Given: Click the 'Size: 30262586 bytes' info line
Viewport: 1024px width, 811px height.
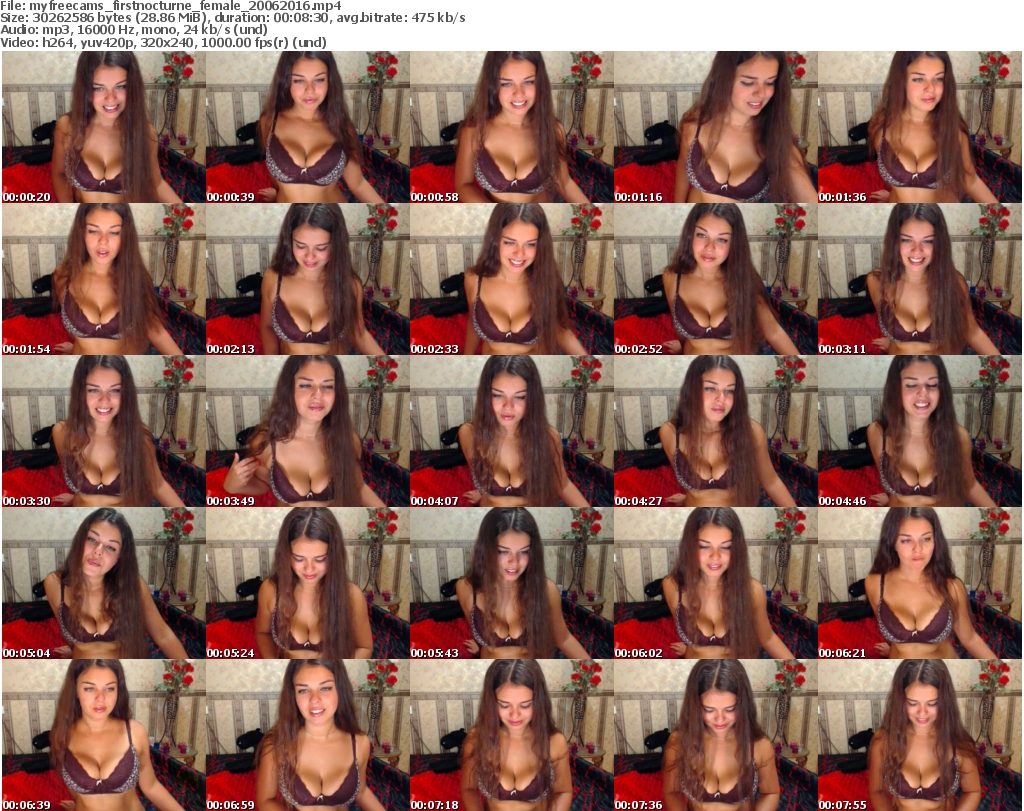Looking at the screenshot, I should click(x=232, y=18).
